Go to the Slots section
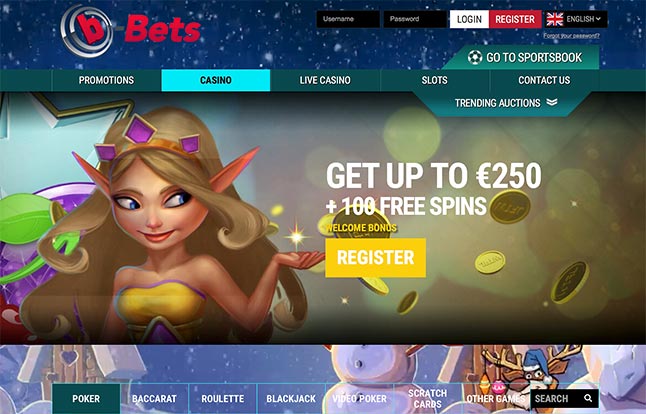Screen dimensions: 646x414 (x=434, y=80)
